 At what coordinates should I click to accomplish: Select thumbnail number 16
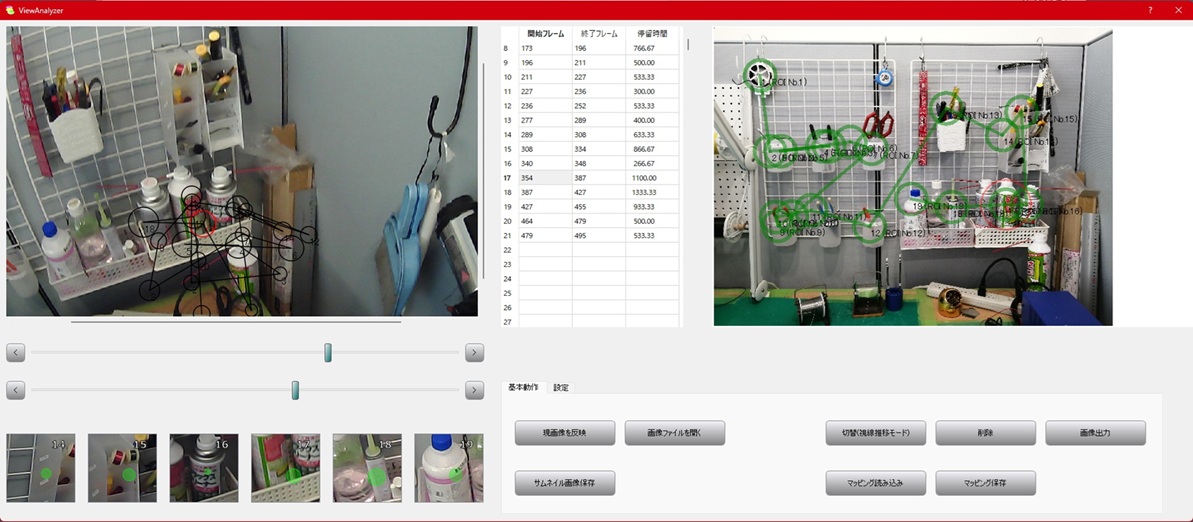[204, 468]
